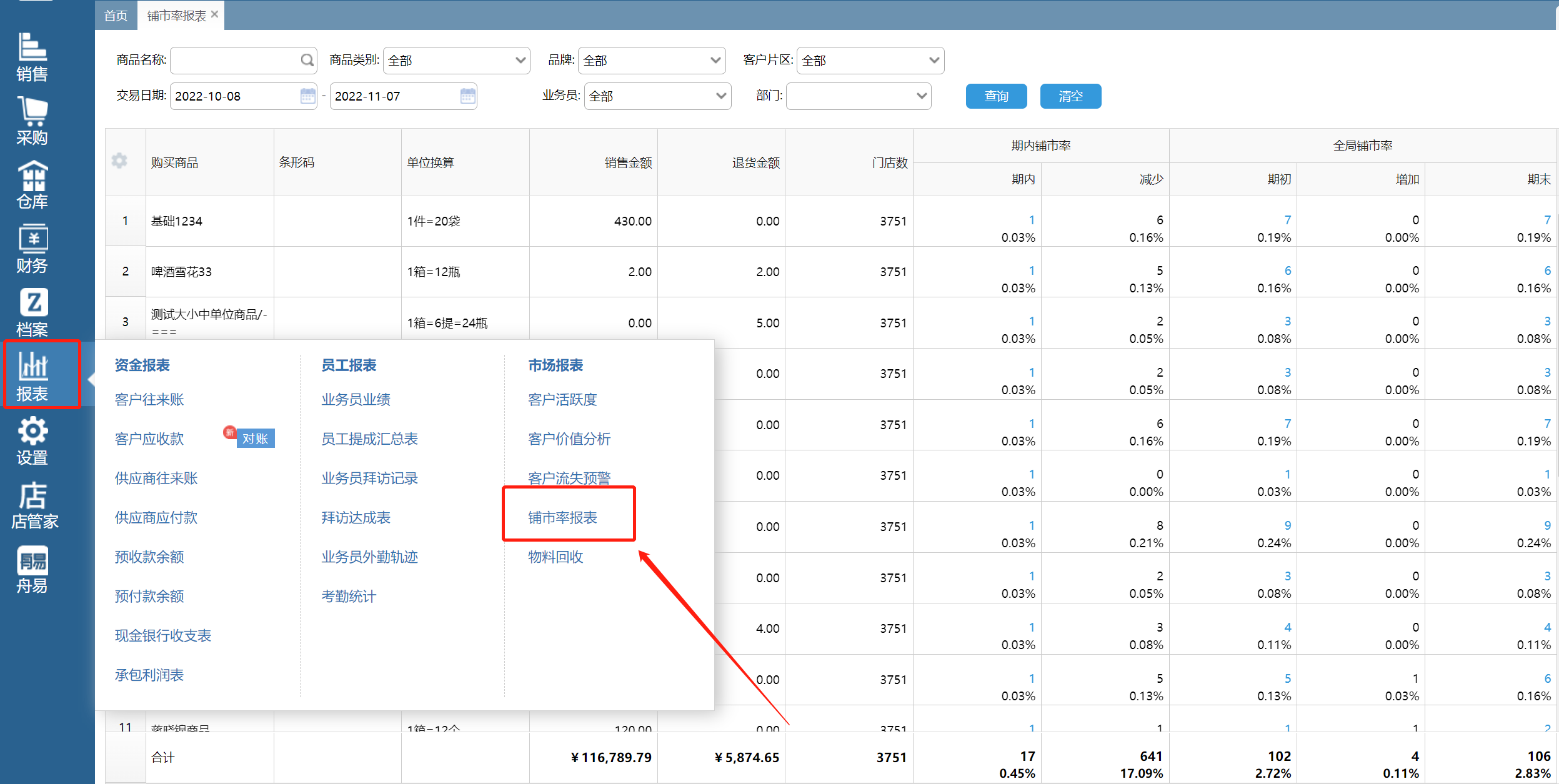Click the table column settings gear
This screenshot has width=1559, height=784.
coord(119,161)
